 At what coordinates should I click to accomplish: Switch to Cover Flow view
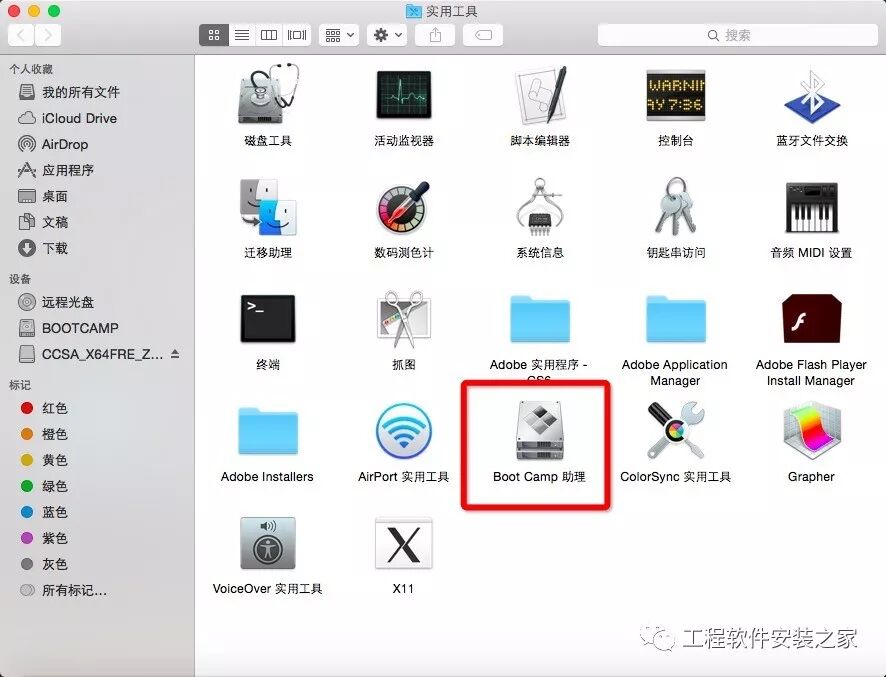coord(297,35)
